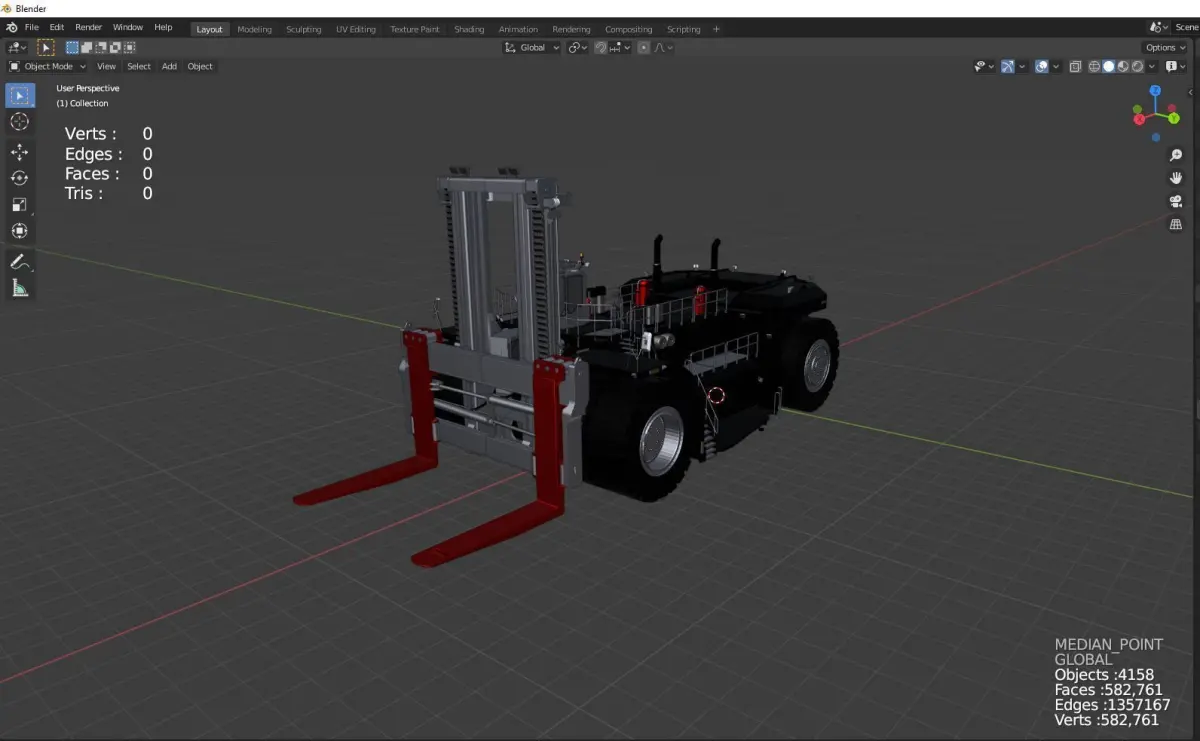The image size is (1200, 741).
Task: Switch to the Texture Paint workspace tab
Action: pyautogui.click(x=415, y=29)
